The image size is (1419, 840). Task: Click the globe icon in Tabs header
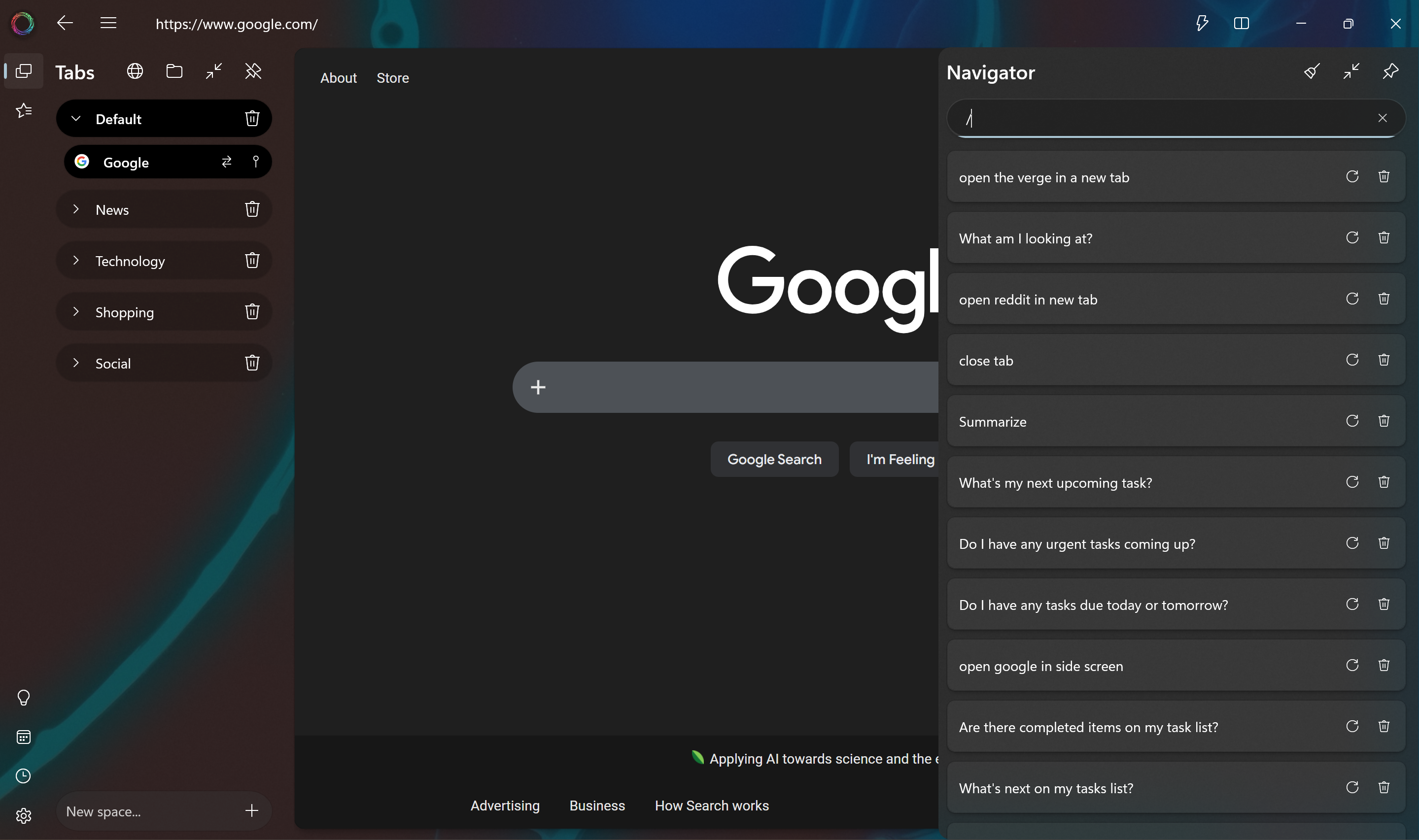[x=135, y=71]
